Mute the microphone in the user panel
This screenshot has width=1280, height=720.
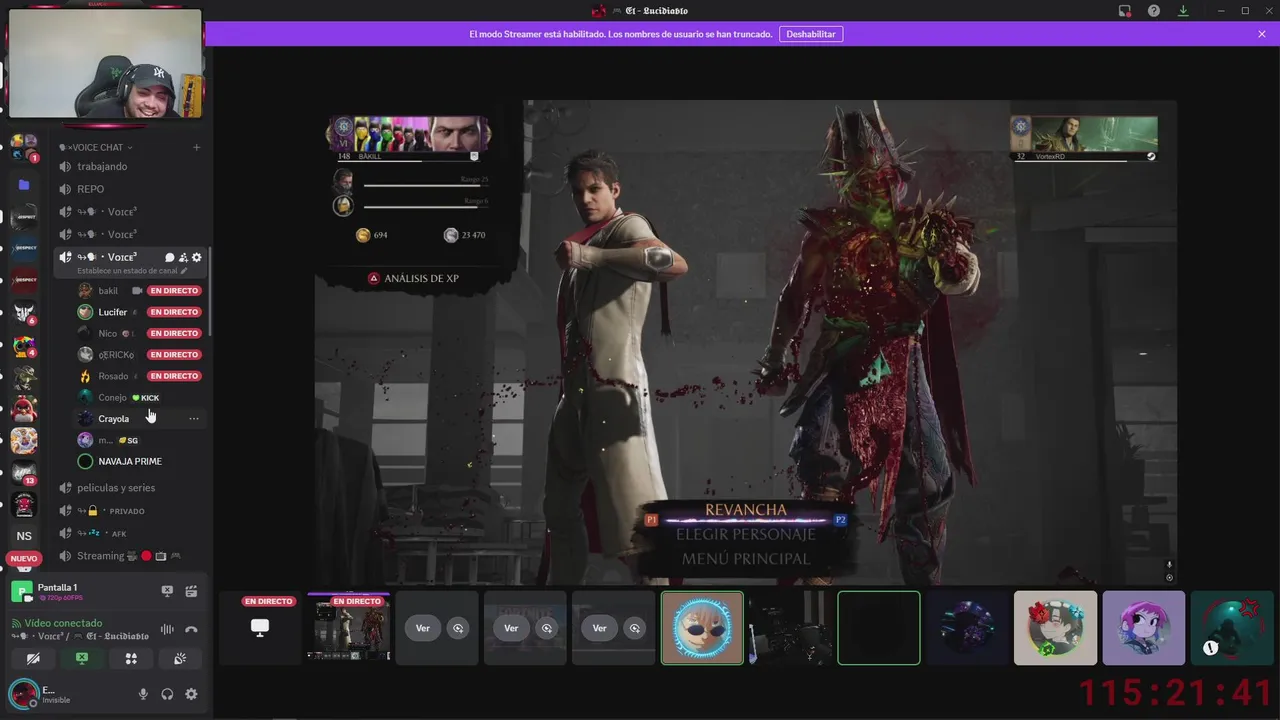143,694
